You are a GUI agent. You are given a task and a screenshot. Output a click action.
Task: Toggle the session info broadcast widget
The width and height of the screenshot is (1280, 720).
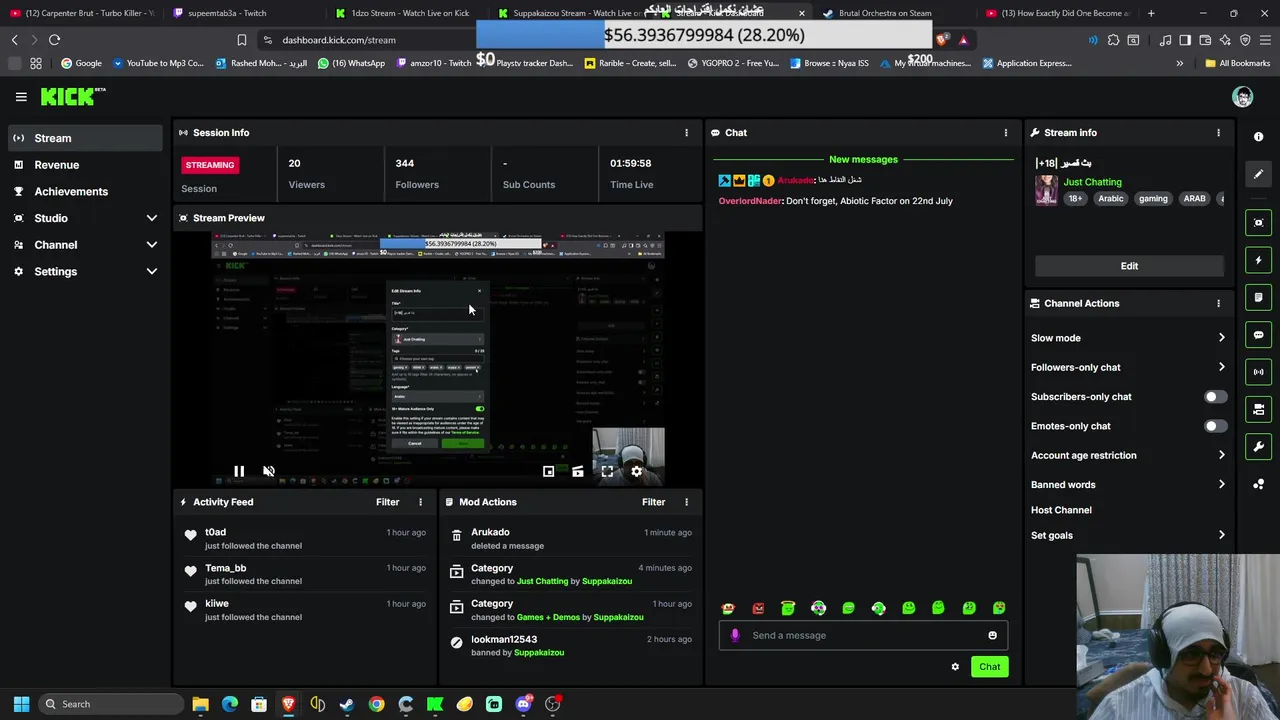click(1258, 372)
